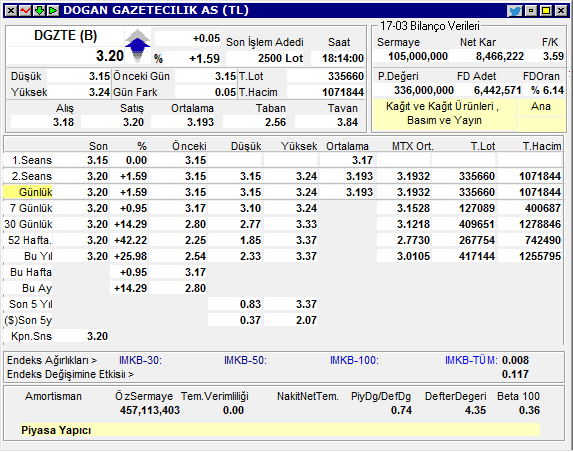Click the Bu Yıl percent value +25.98
The height and width of the screenshot is (452, 573).
click(130, 257)
